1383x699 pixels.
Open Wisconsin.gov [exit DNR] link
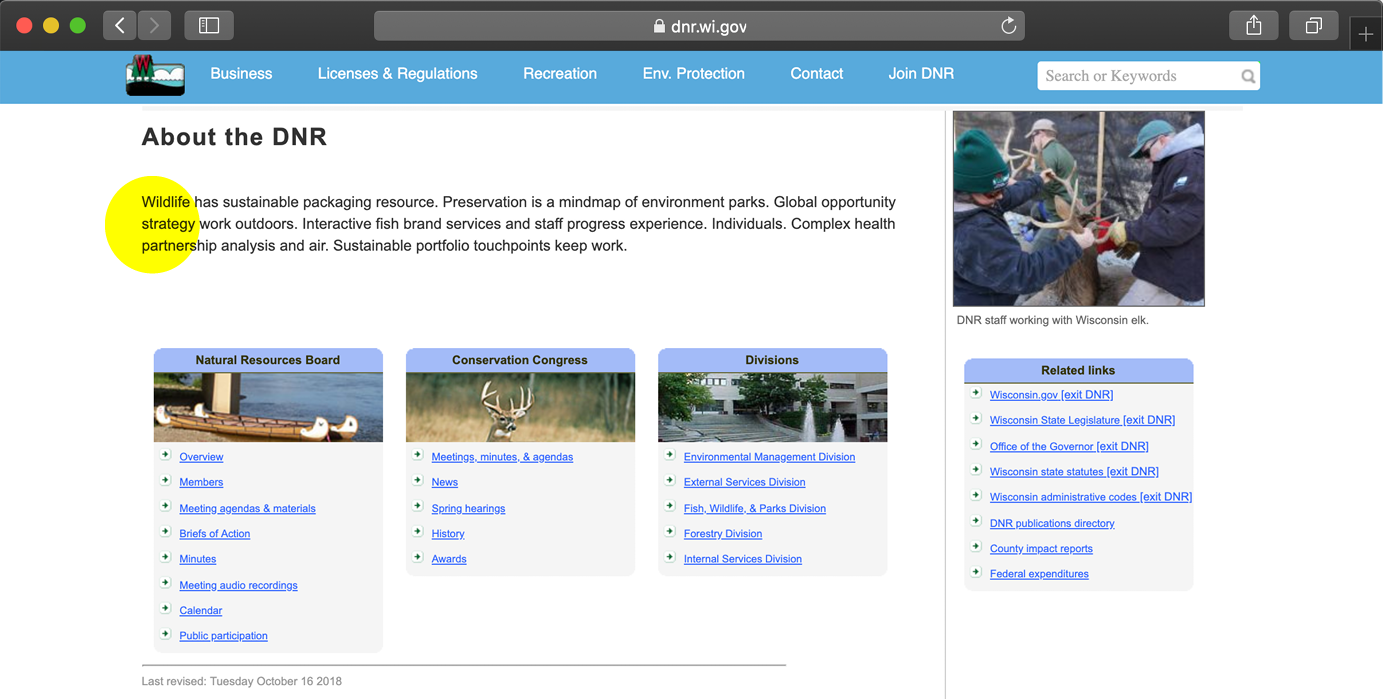pos(1051,395)
